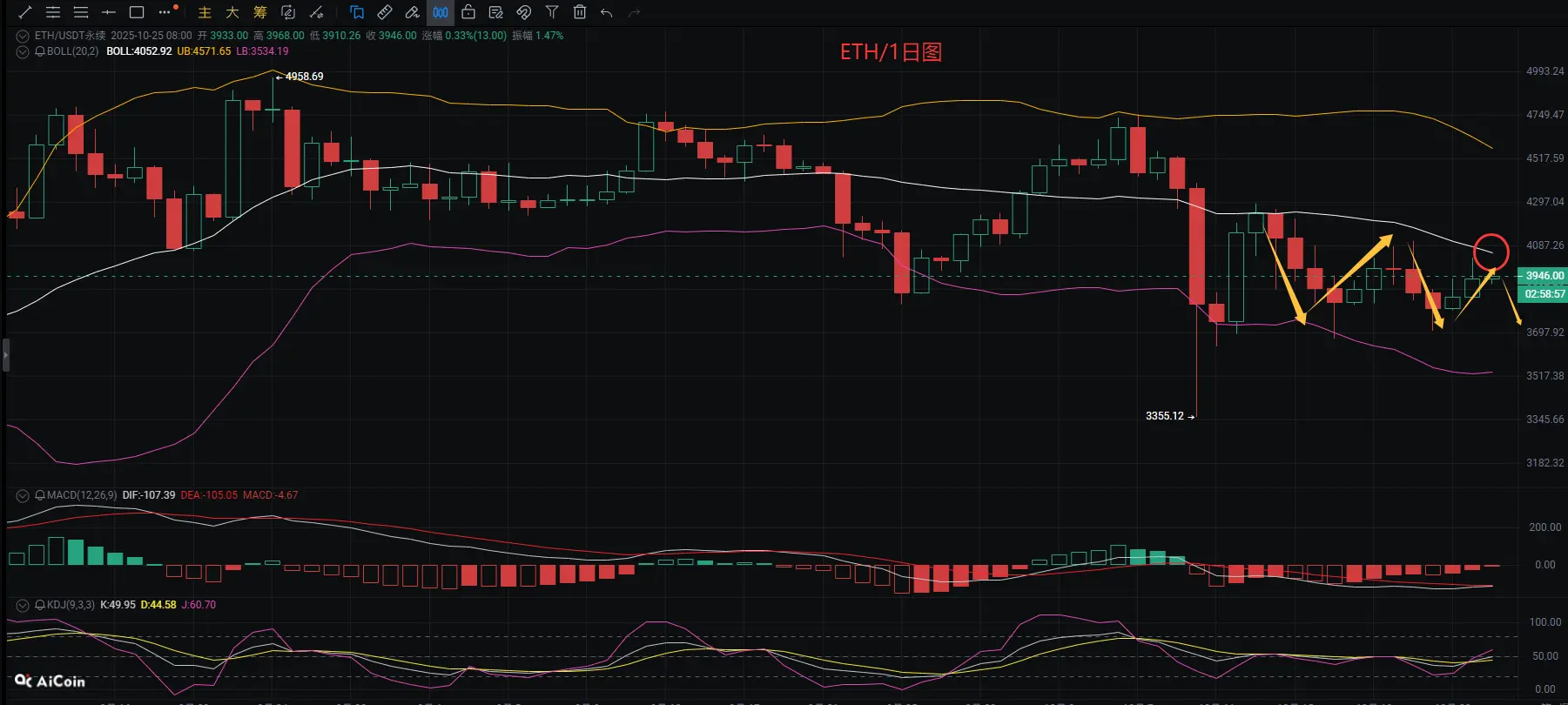
Task: Pick the eraser brush tool
Action: [413, 12]
